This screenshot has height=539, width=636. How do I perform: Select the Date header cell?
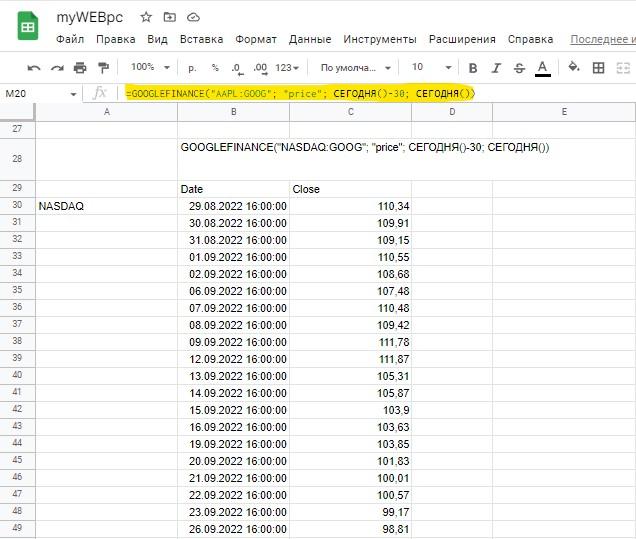[234, 189]
